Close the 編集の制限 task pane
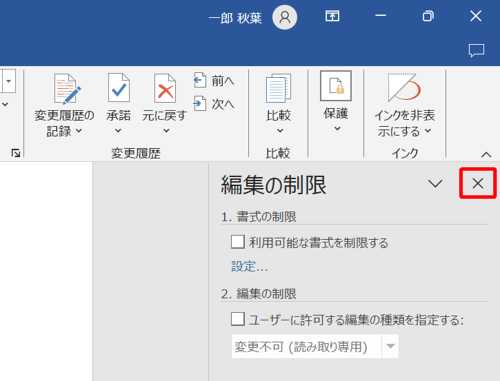 (478, 183)
